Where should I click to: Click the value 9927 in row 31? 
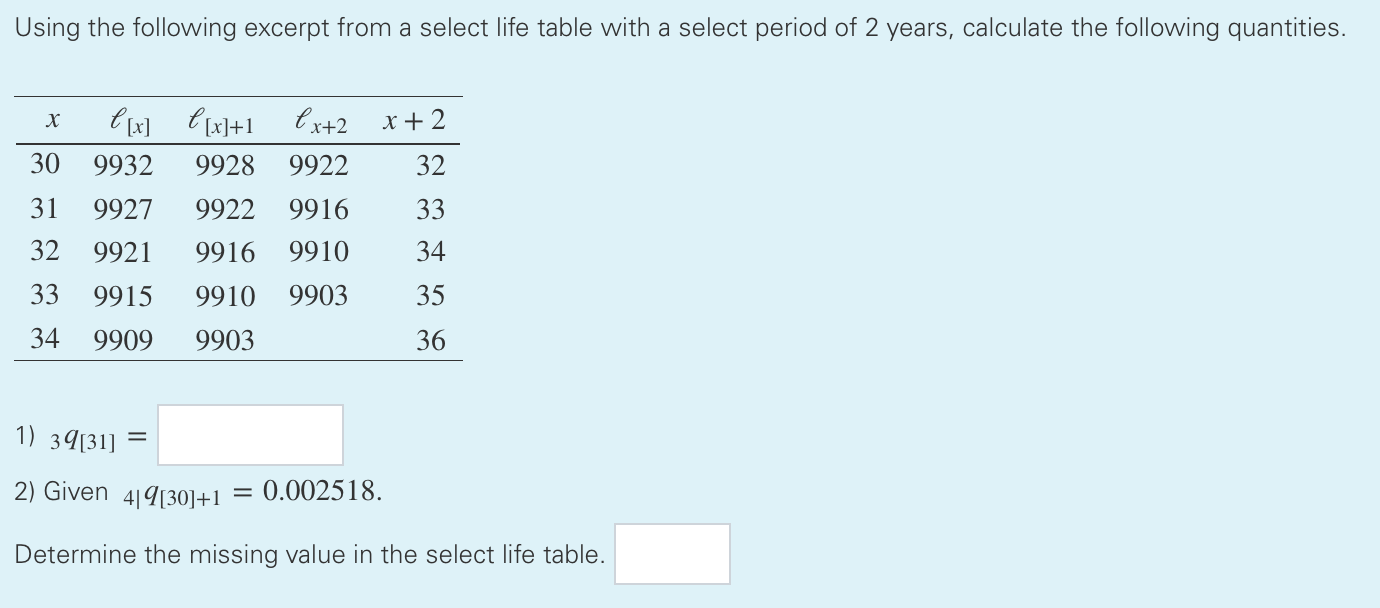coord(124,209)
